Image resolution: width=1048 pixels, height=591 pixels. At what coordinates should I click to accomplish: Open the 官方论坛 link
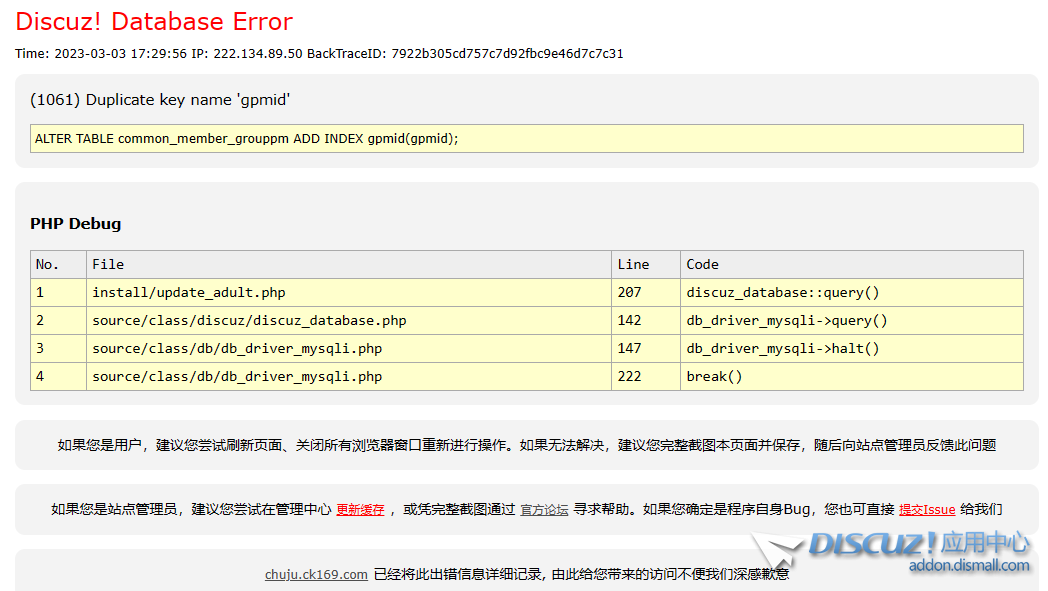[544, 510]
